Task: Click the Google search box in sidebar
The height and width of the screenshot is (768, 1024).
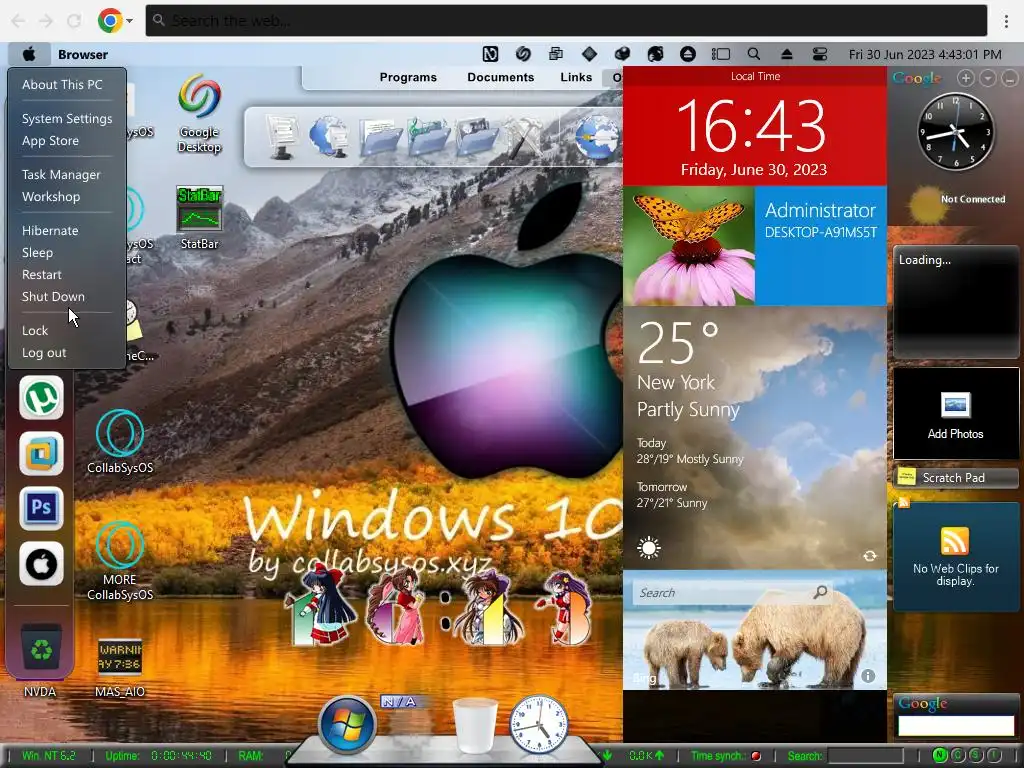Action: (x=955, y=726)
